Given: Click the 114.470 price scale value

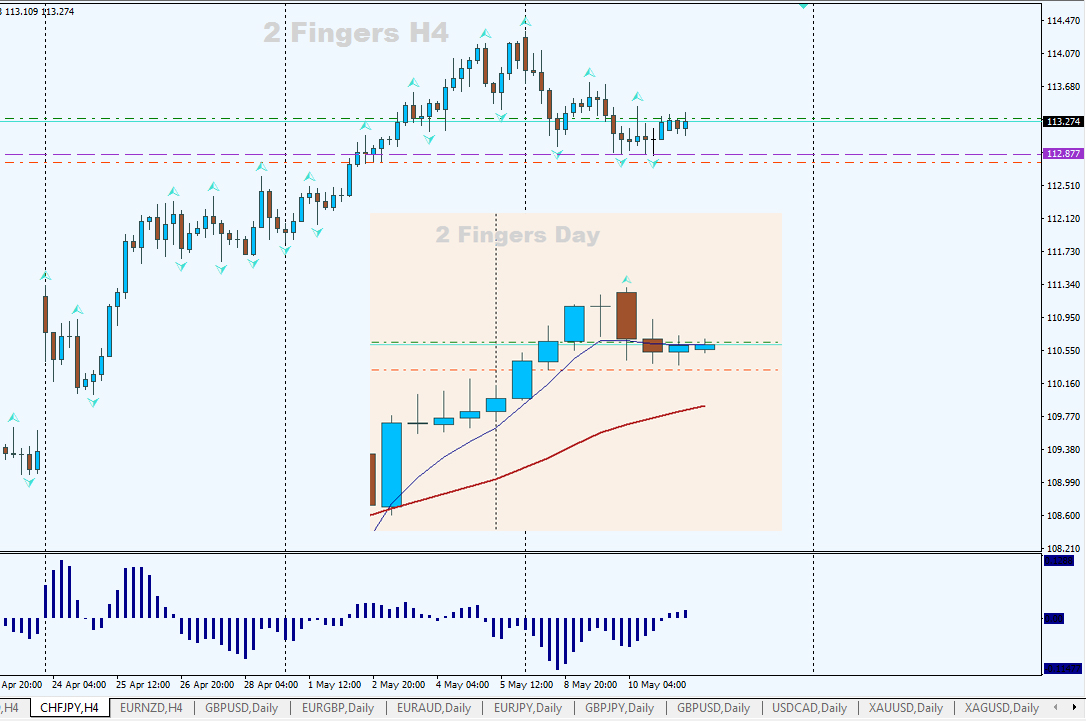Looking at the screenshot, I should [1063, 21].
